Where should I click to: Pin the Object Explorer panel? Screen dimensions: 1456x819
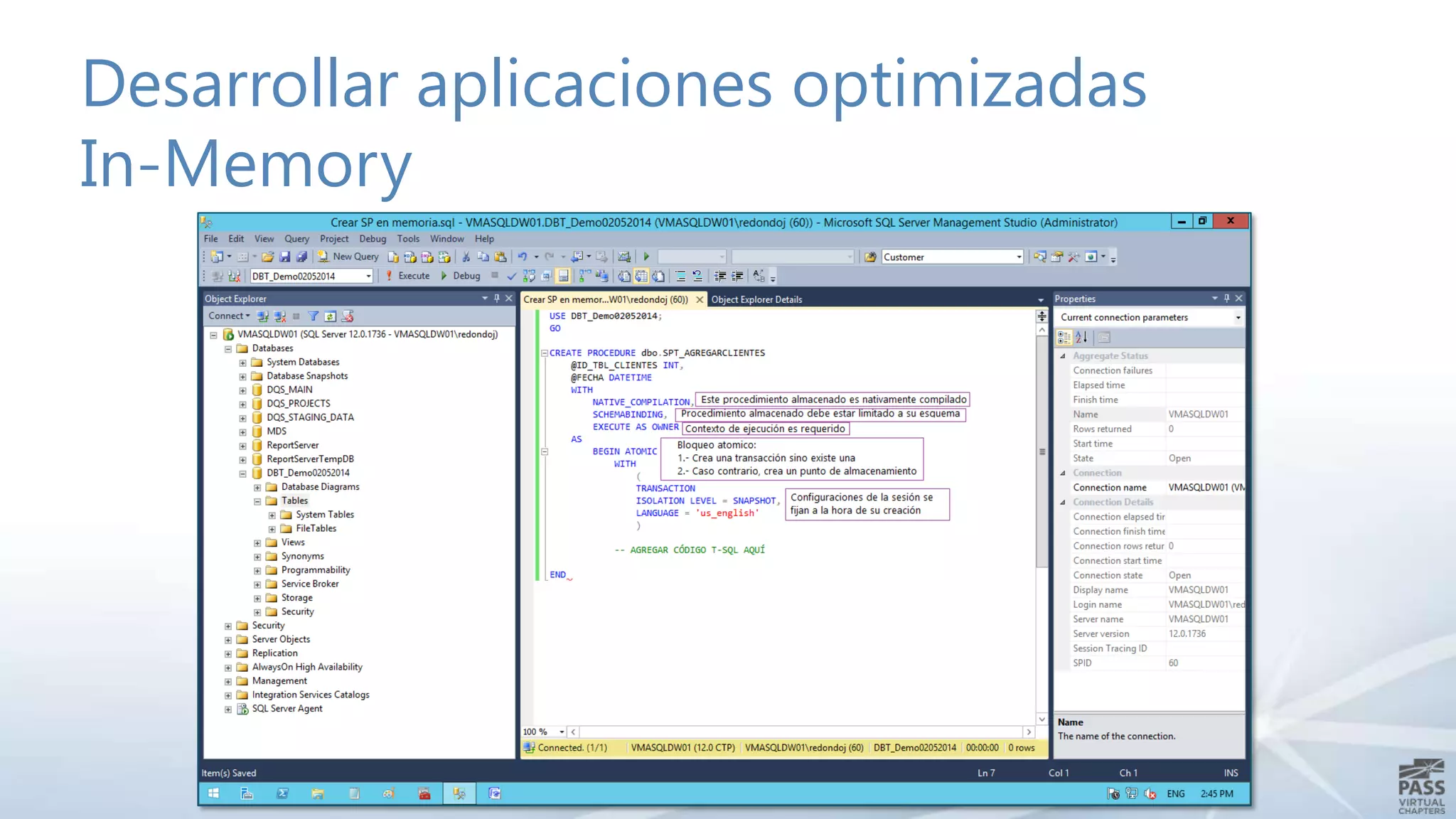point(497,299)
